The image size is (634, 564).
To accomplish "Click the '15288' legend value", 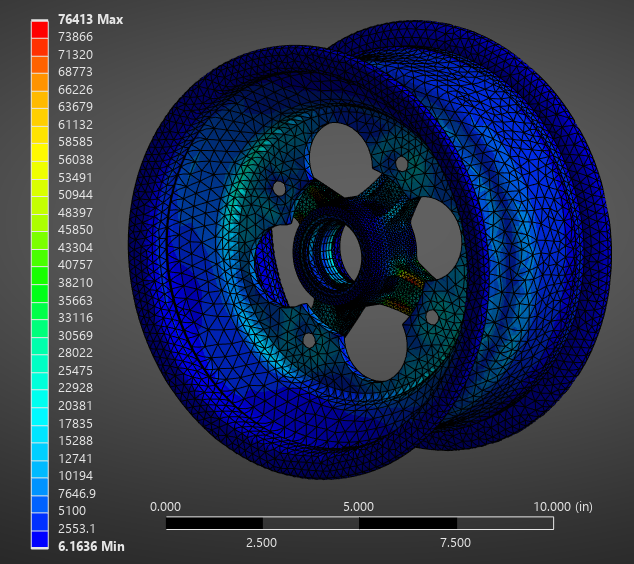I will [x=75, y=441].
